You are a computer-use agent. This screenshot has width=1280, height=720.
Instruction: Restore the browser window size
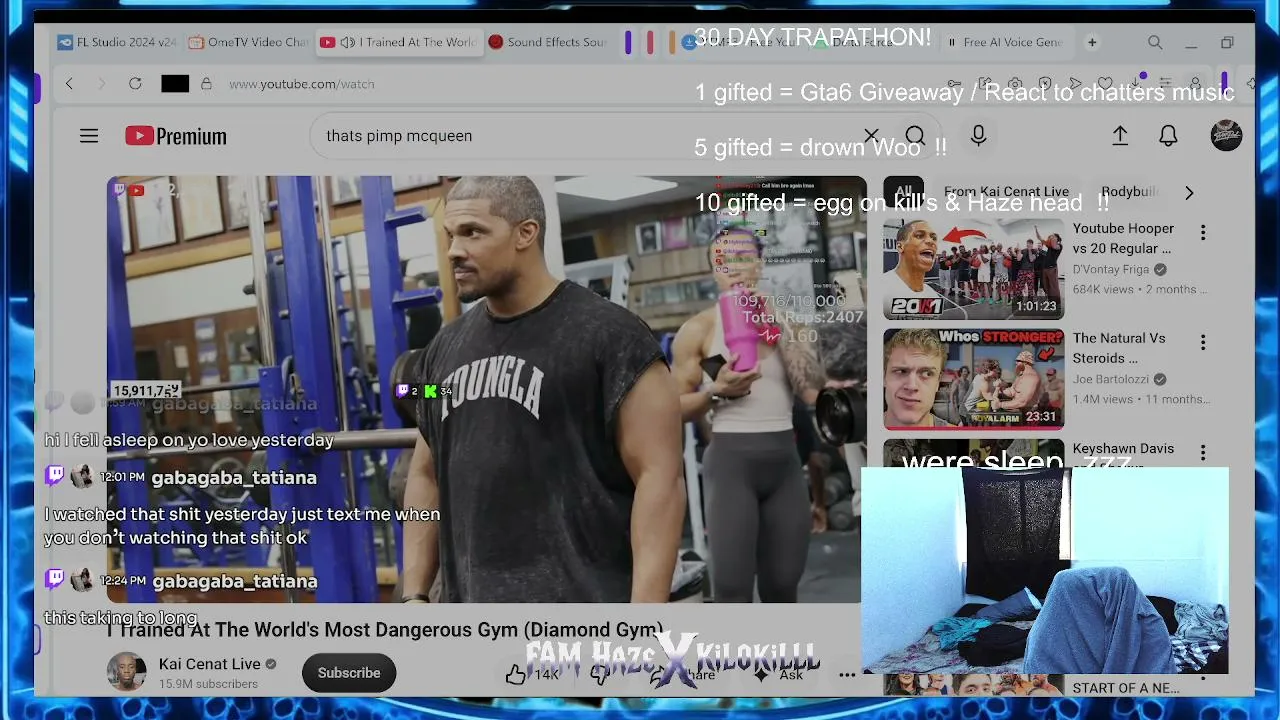[1227, 42]
